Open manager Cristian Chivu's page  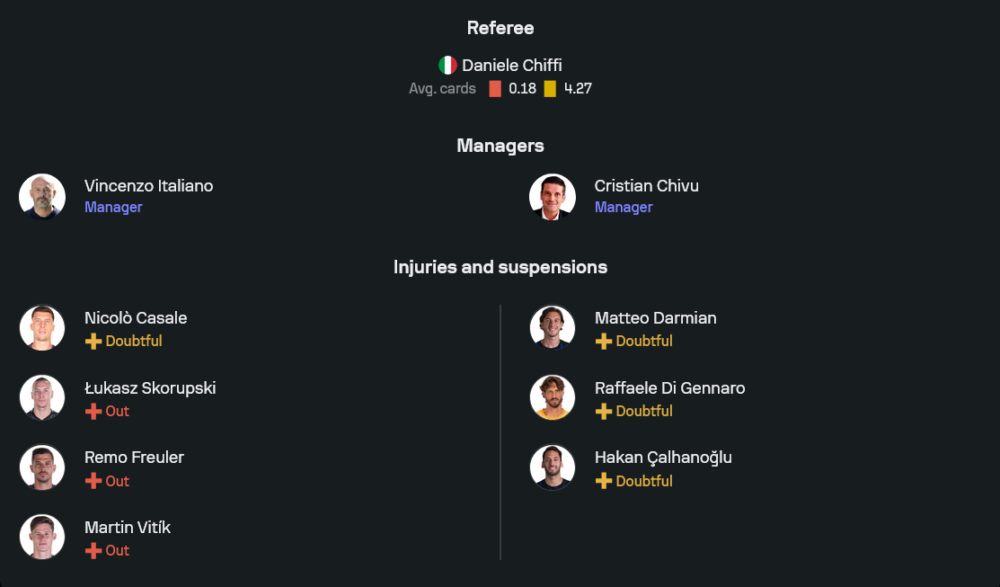tap(646, 186)
